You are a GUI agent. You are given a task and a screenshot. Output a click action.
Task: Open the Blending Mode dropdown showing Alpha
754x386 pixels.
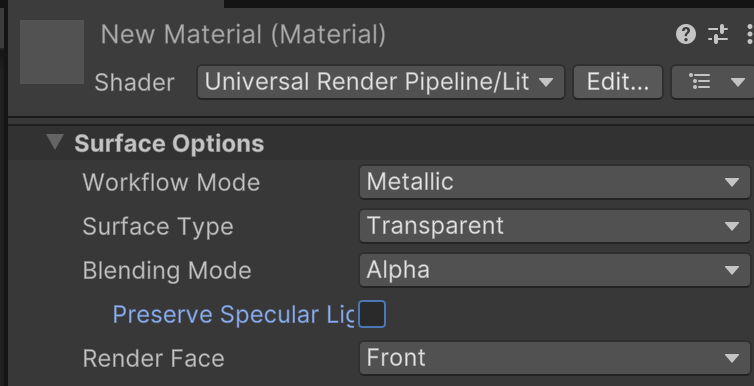pos(554,270)
